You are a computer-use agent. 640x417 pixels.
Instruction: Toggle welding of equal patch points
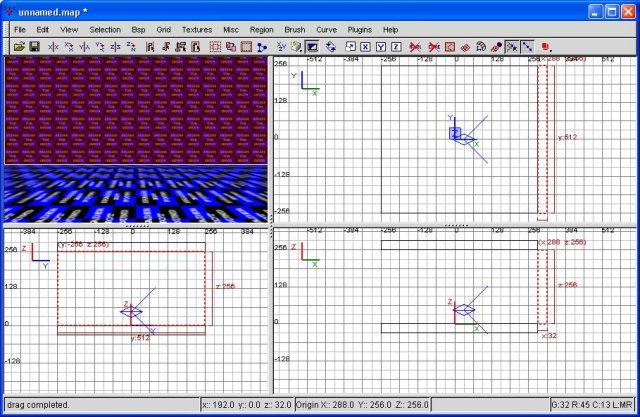coord(512,47)
